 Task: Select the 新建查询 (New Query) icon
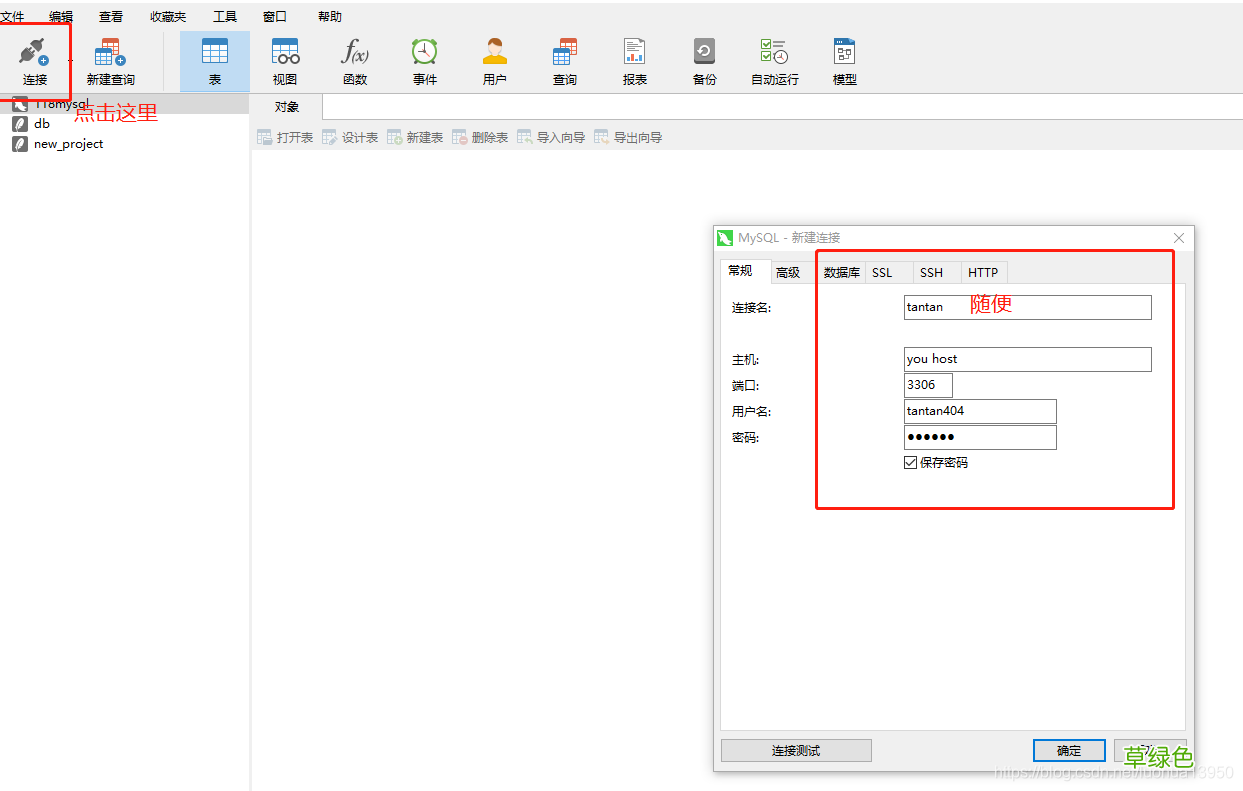pyautogui.click(x=108, y=60)
